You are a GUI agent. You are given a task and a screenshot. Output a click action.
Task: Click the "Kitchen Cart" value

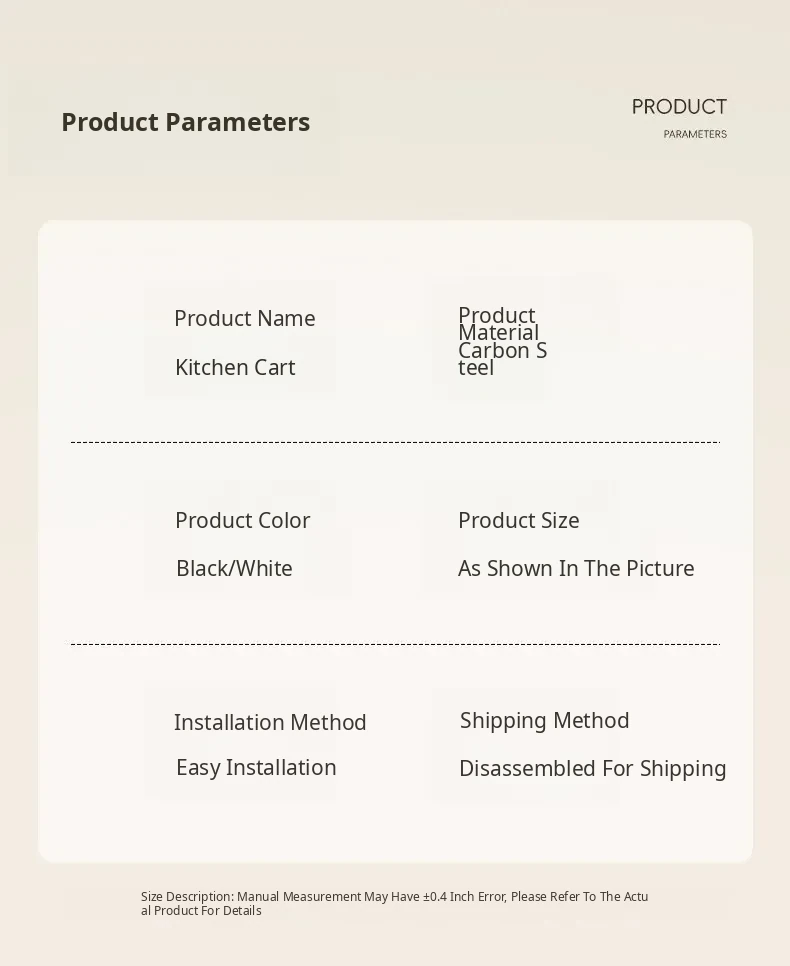[235, 367]
